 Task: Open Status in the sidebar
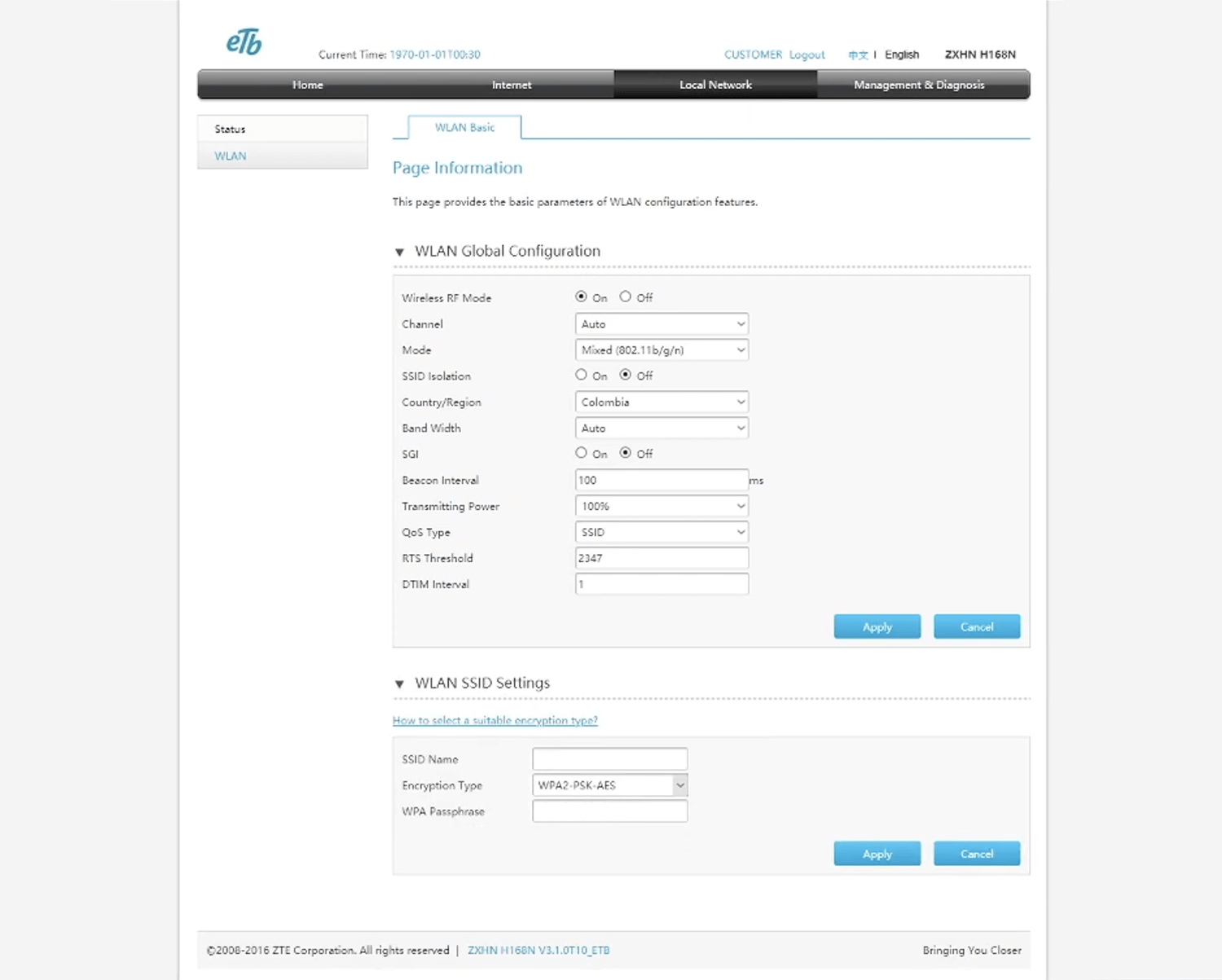[231, 130]
